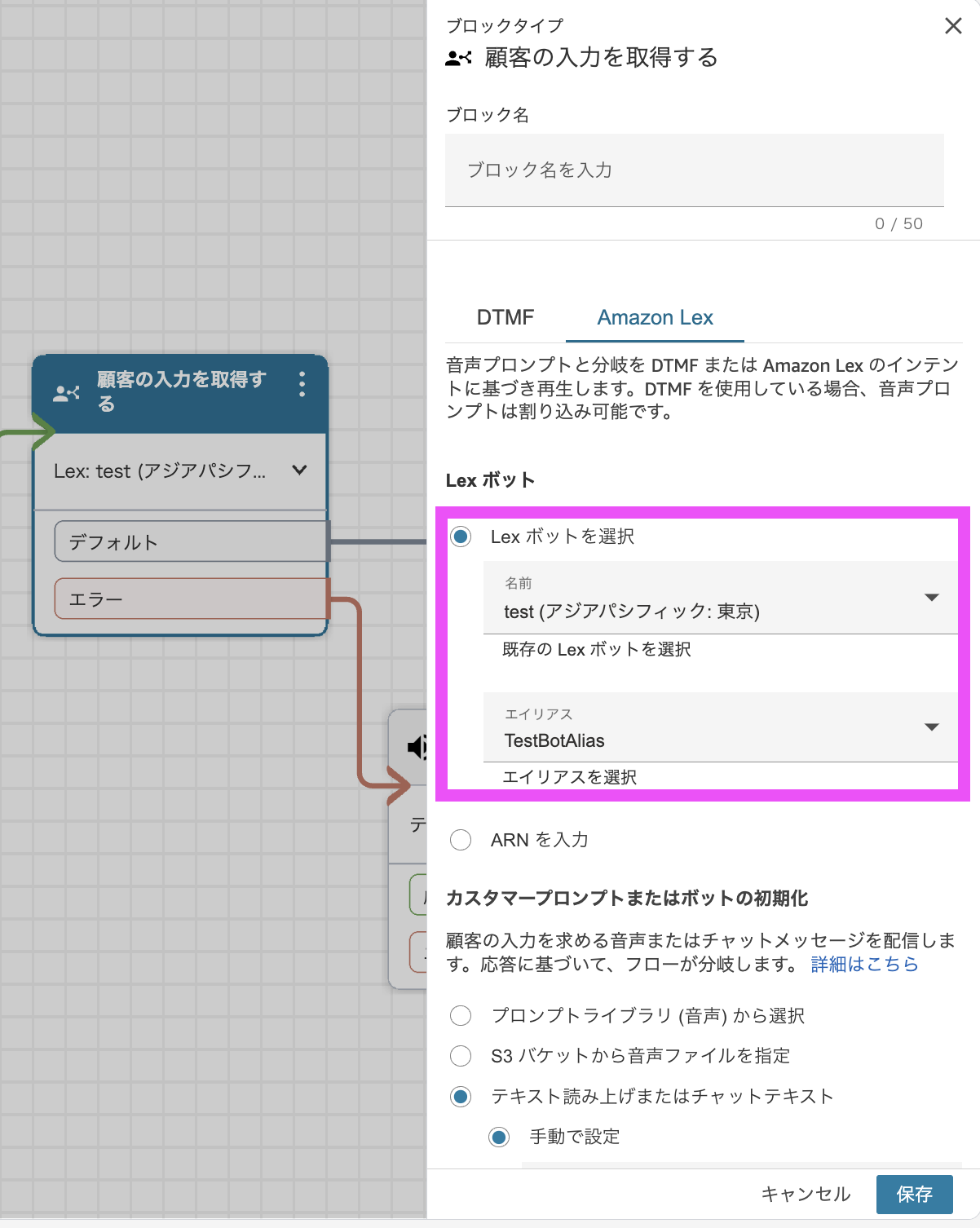The image size is (980, 1228).
Task: Click the customer input icon beside panel title
Action: [x=458, y=58]
